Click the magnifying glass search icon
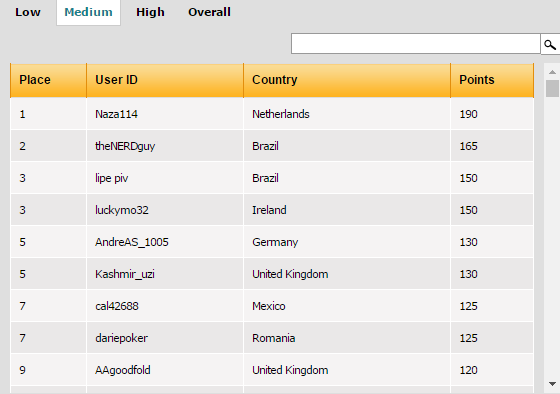This screenshot has height=394, width=560. point(550,44)
